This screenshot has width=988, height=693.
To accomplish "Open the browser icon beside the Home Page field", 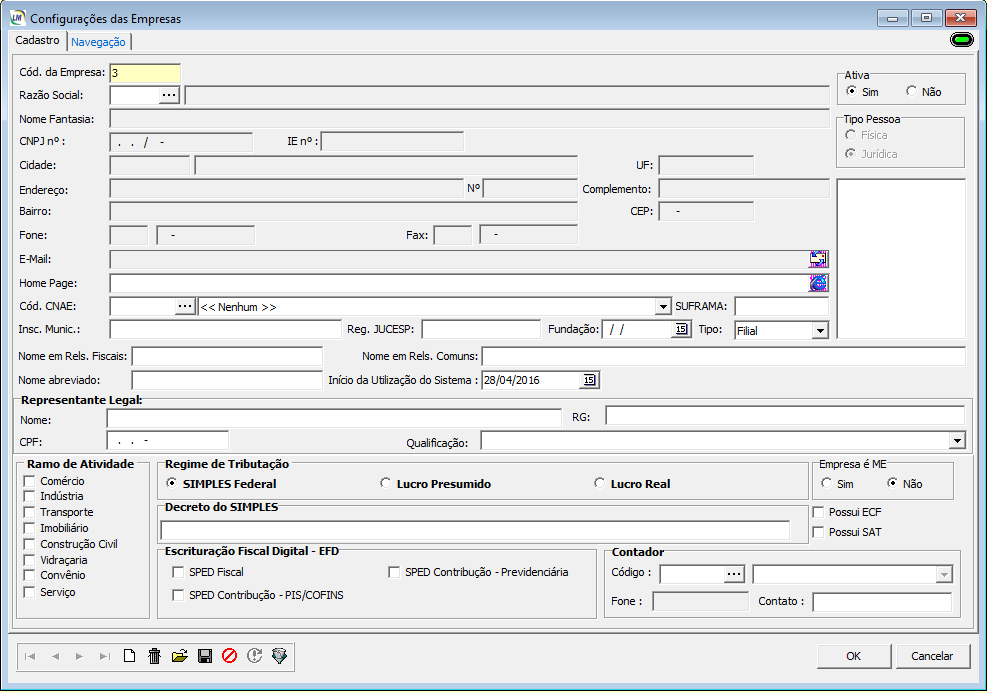I will tap(819, 284).
